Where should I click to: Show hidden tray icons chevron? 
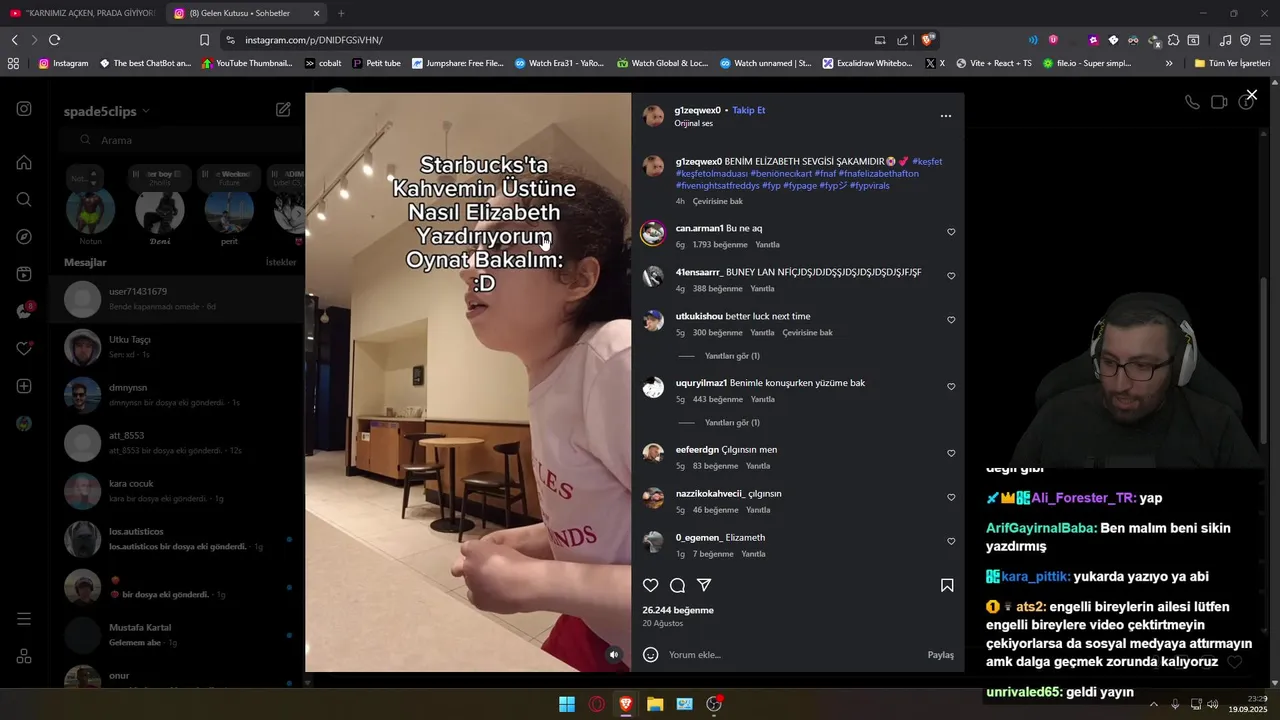(x=1154, y=704)
